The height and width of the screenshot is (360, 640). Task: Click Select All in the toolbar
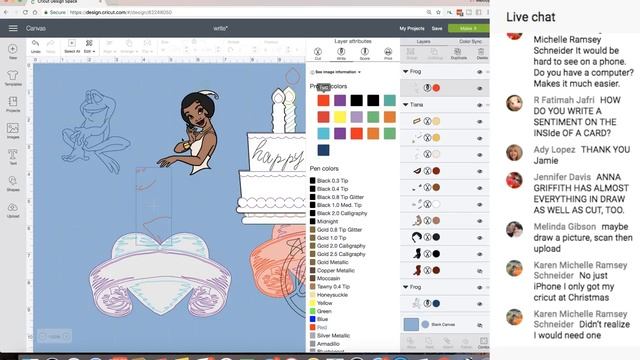coord(72,46)
